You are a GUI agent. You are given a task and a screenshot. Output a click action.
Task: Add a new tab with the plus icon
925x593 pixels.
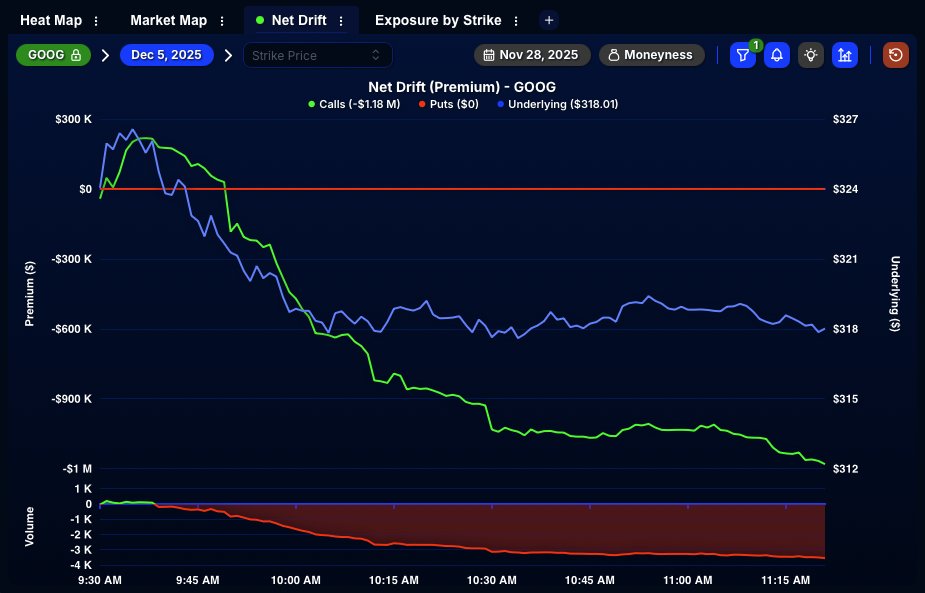547,19
